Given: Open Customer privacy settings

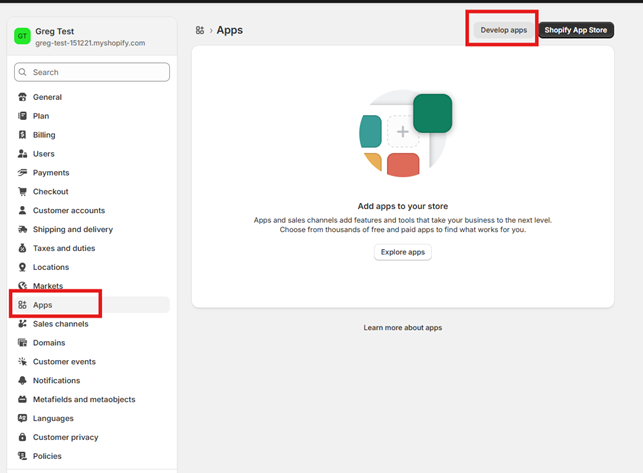Looking at the screenshot, I should click(x=92, y=437).
